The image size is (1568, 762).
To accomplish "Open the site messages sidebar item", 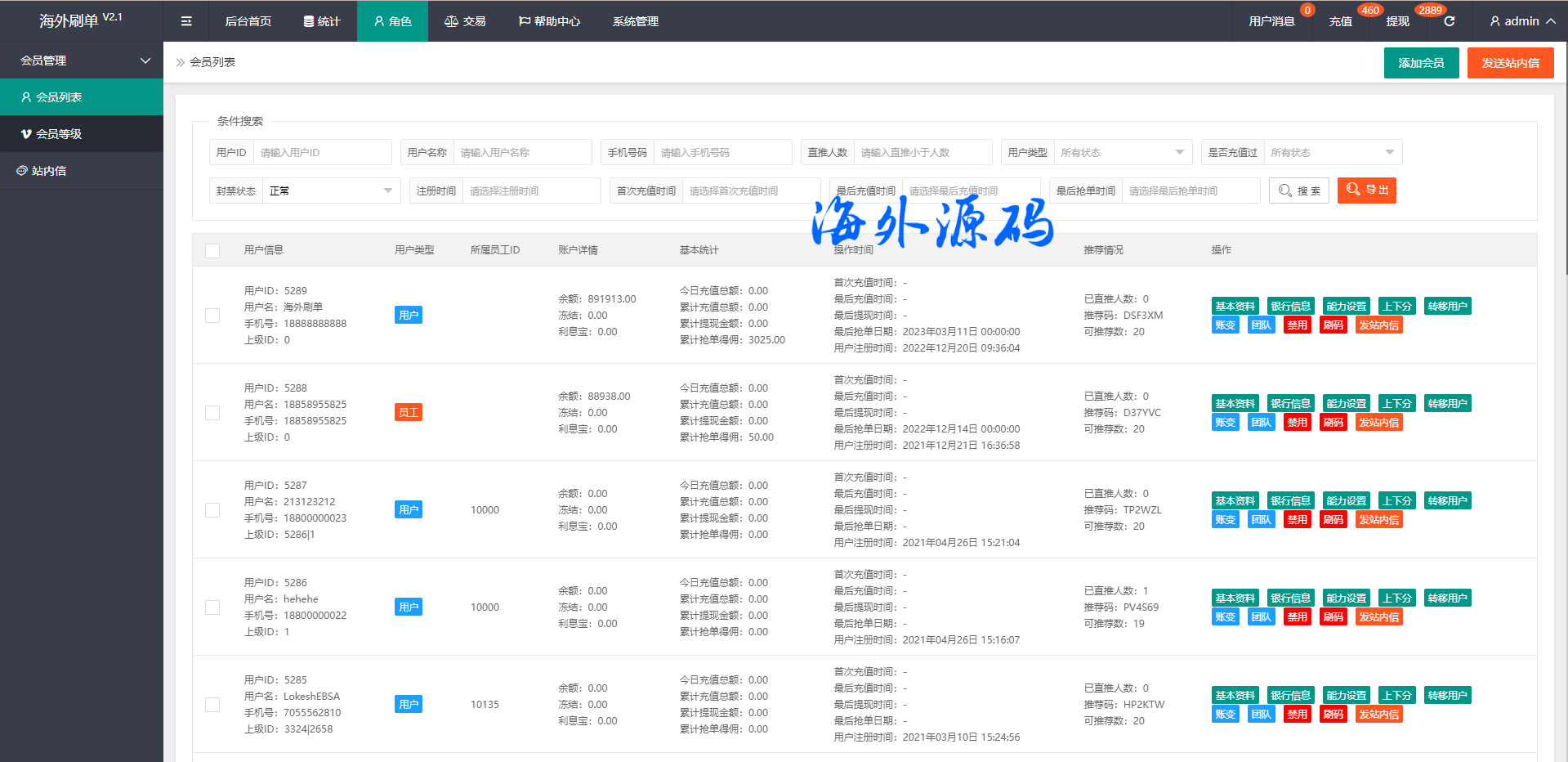I will coord(49,171).
